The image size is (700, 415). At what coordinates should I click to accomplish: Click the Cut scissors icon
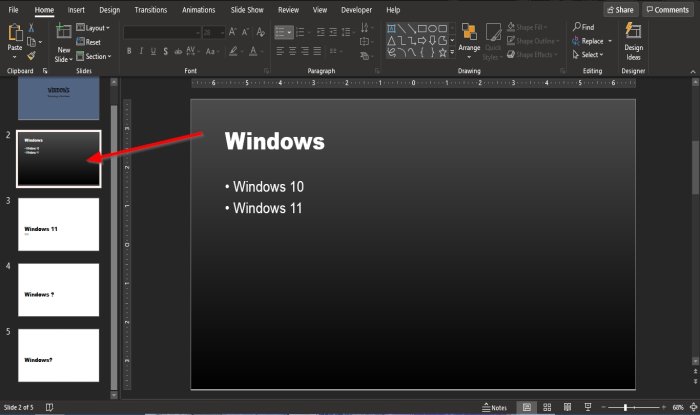pyautogui.click(x=32, y=28)
